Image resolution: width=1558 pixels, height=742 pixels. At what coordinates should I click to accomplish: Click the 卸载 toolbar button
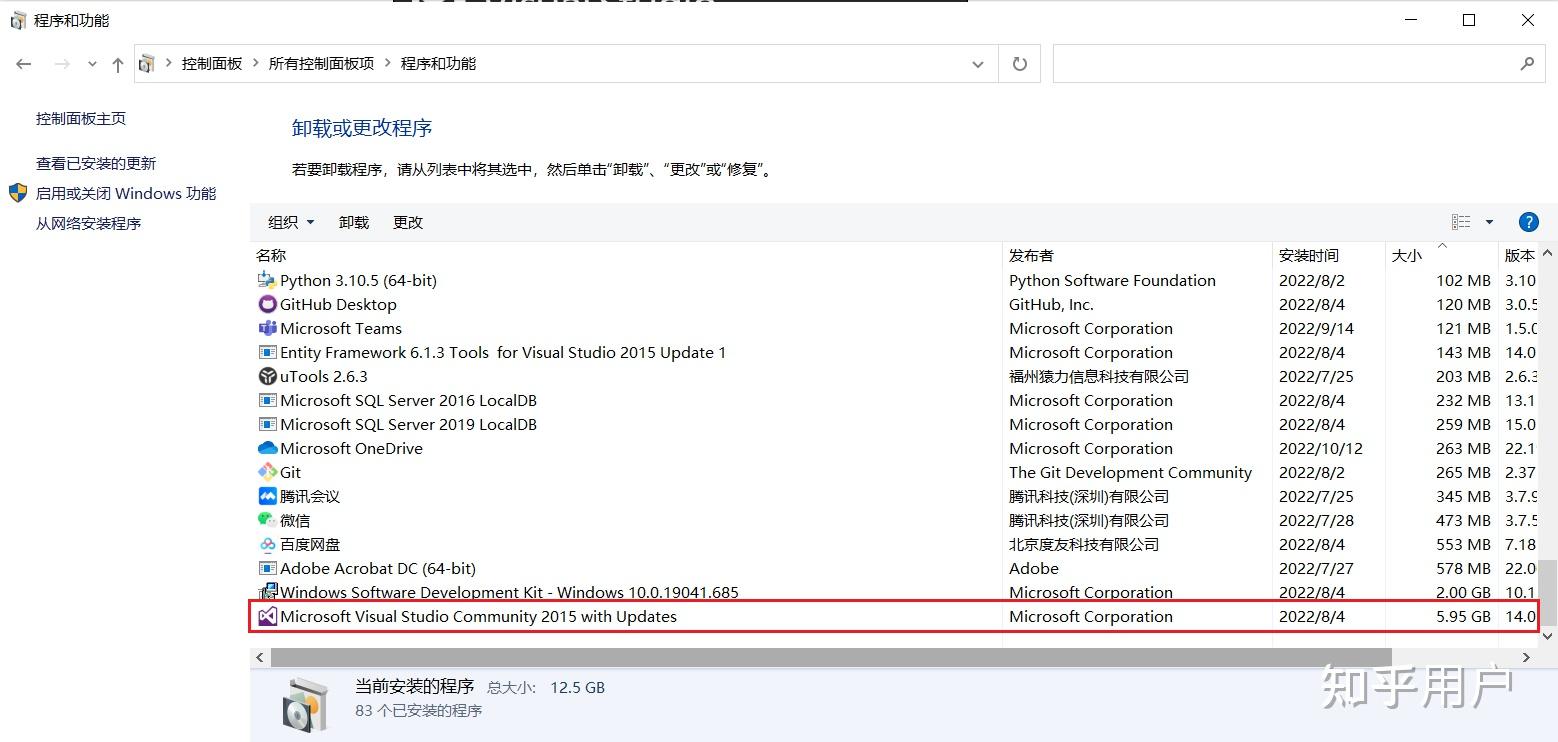[x=354, y=222]
